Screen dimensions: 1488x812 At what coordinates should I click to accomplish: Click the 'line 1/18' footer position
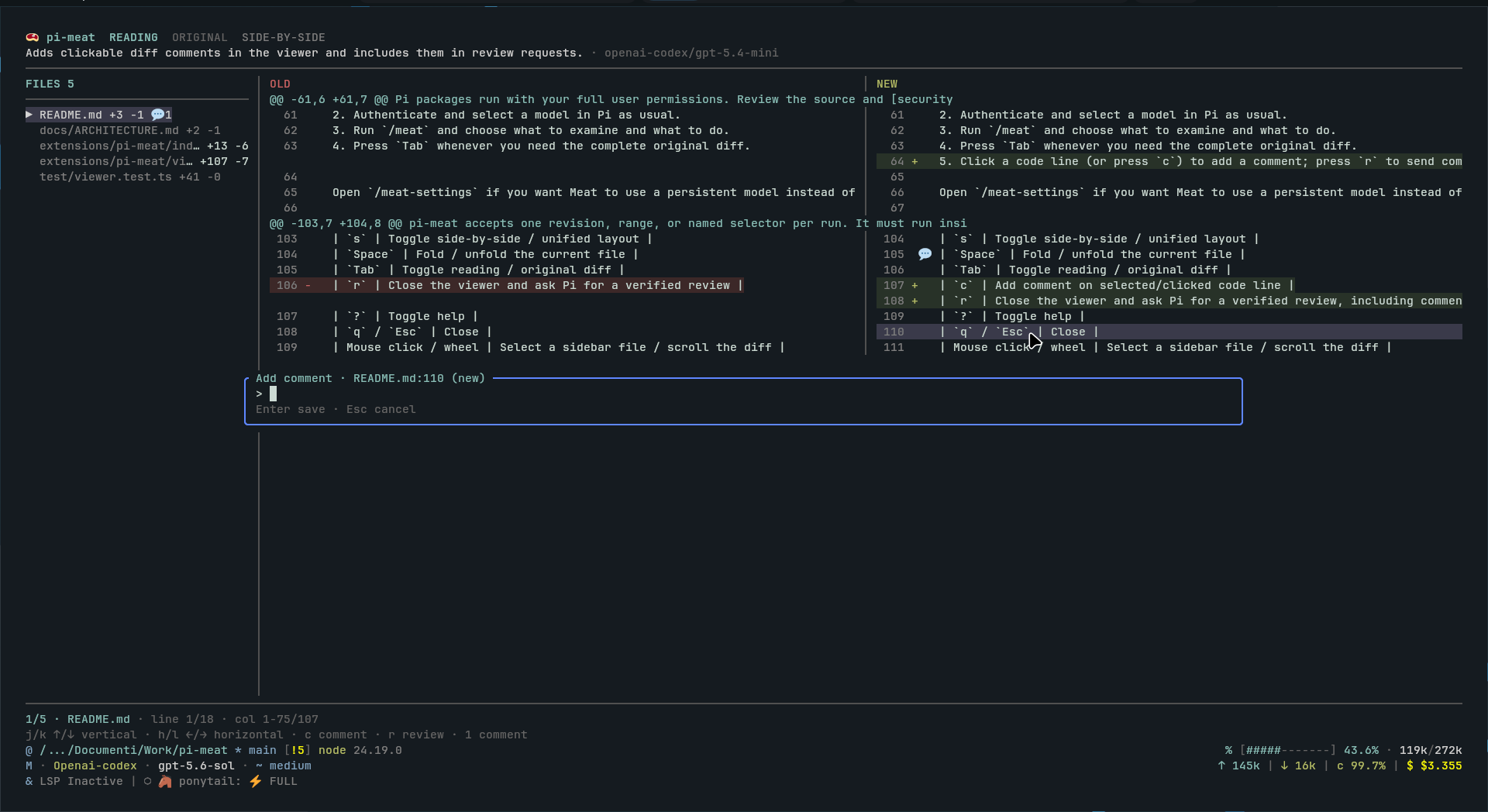tap(182, 719)
